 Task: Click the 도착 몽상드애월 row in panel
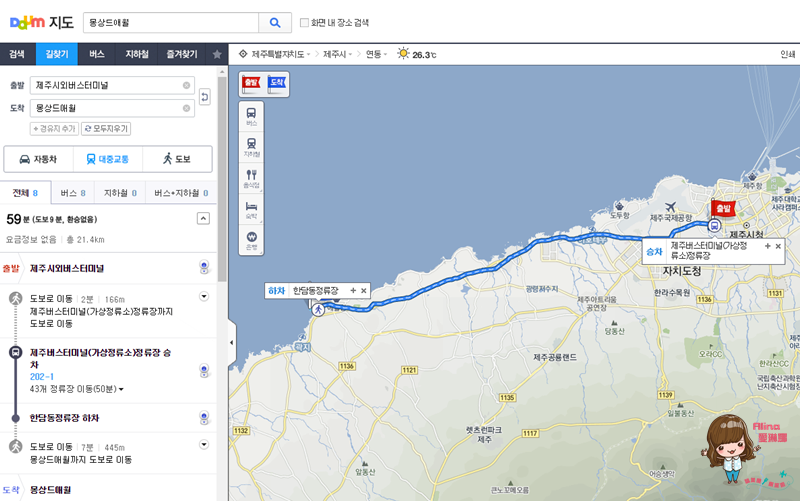[108, 490]
